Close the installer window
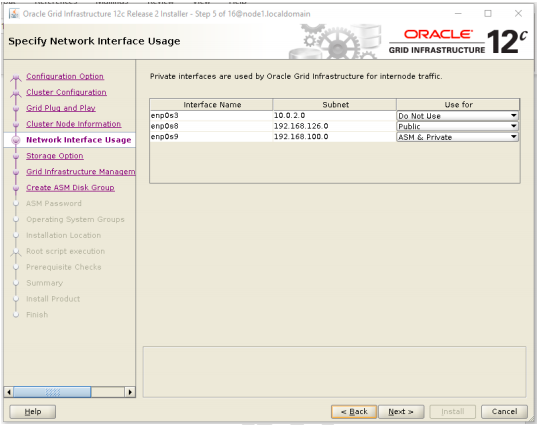538x425 pixels. pos(518,13)
